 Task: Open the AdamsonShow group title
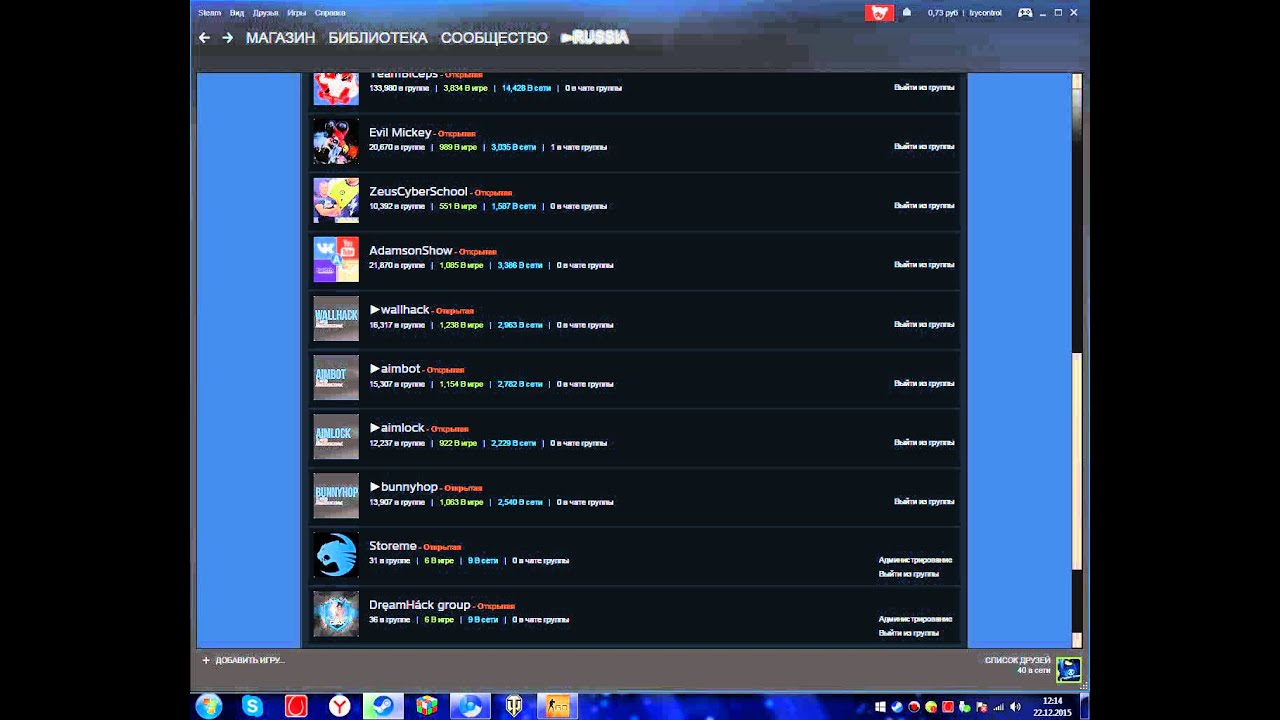point(411,250)
